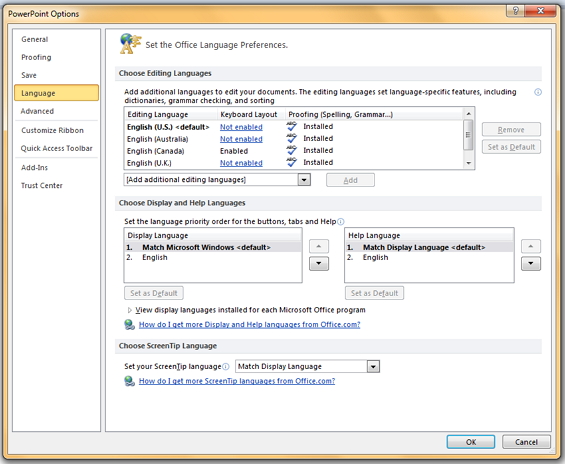Click the Keyboard Layout column header
The image size is (565, 464).
pos(251,114)
